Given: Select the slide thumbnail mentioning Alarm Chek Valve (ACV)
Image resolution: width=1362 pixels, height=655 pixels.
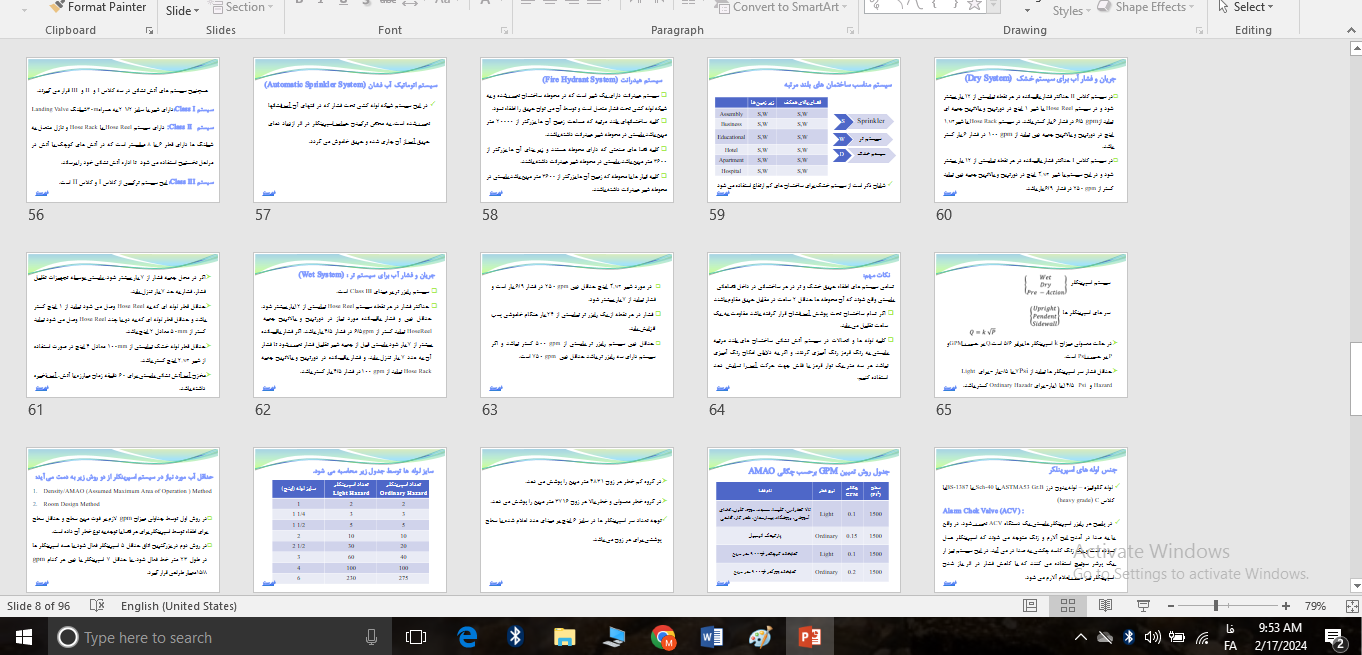Looking at the screenshot, I should 1031,520.
